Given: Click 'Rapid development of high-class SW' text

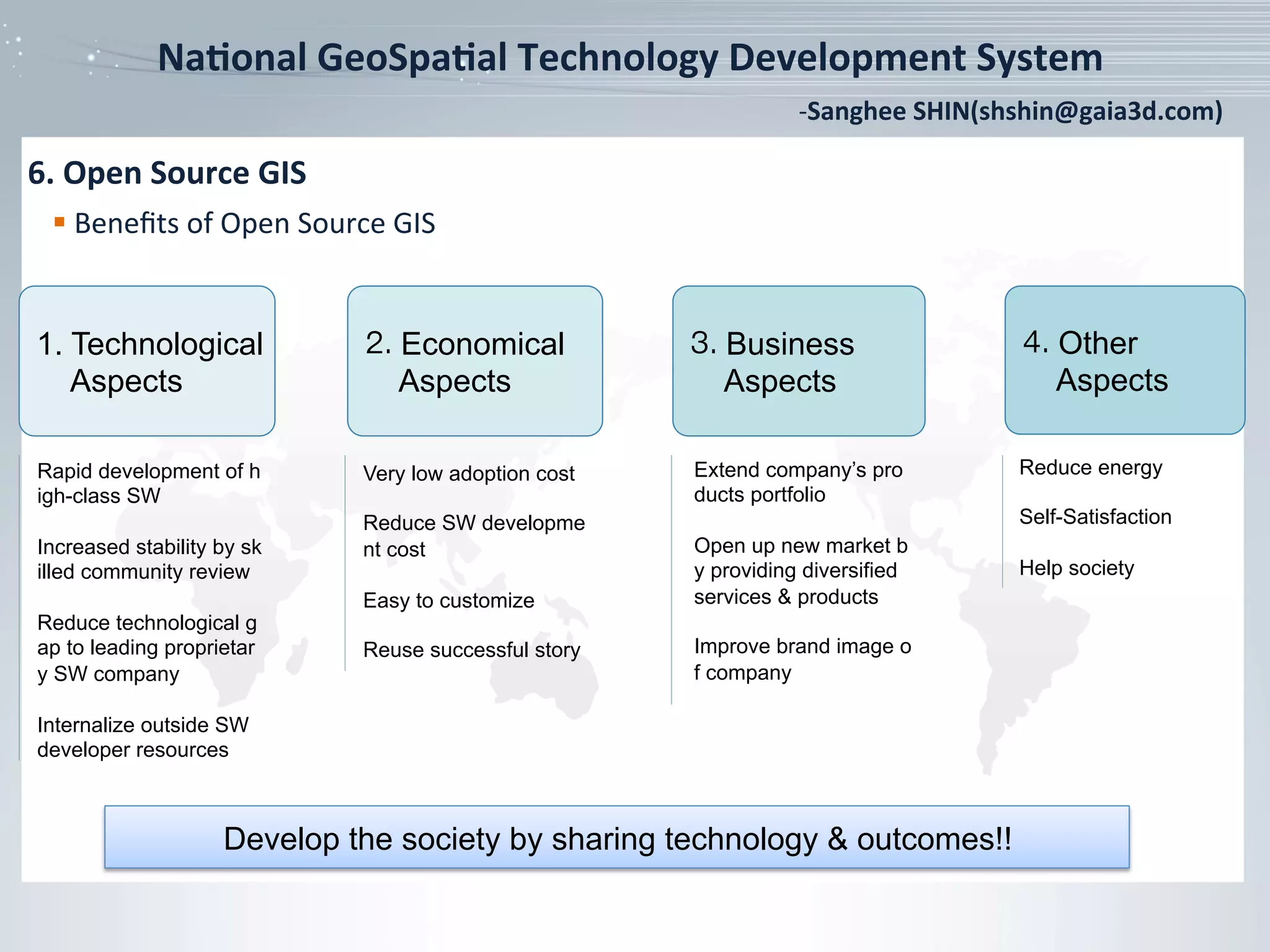Looking at the screenshot, I should [x=149, y=483].
